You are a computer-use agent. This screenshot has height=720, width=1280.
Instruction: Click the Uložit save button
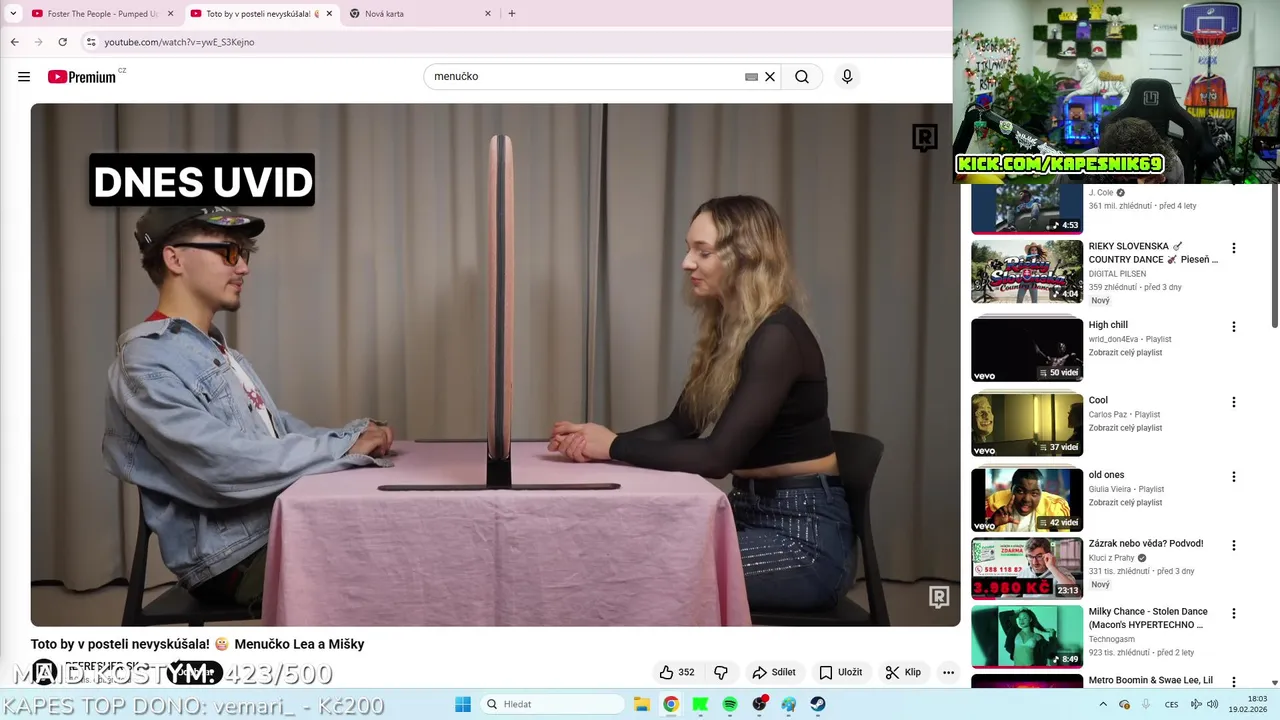click(840, 672)
